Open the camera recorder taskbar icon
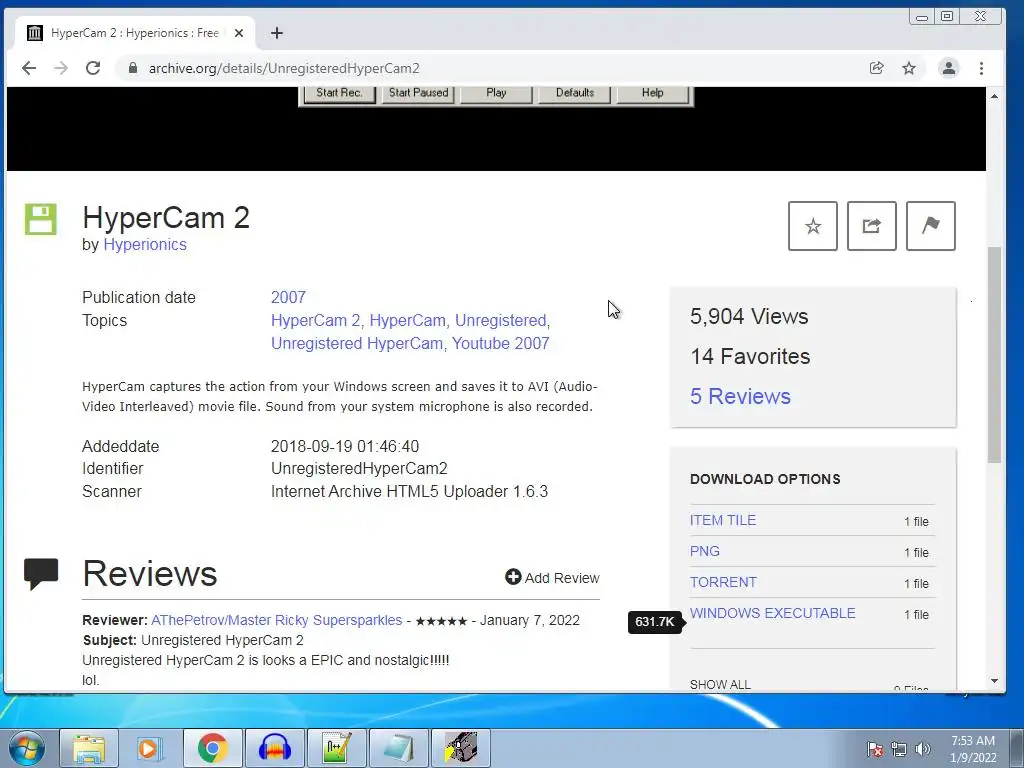The width and height of the screenshot is (1024, 768). (460, 748)
